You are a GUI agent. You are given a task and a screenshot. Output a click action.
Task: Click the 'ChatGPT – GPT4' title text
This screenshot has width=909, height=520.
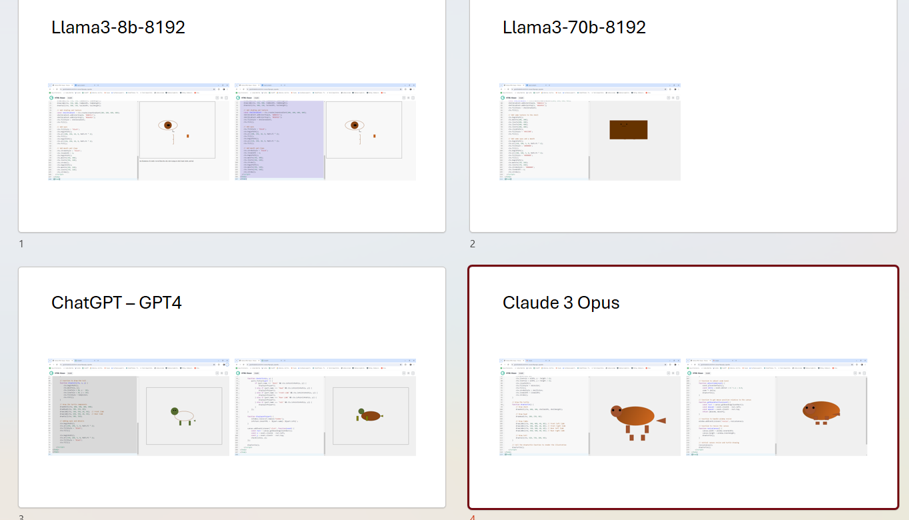click(117, 303)
